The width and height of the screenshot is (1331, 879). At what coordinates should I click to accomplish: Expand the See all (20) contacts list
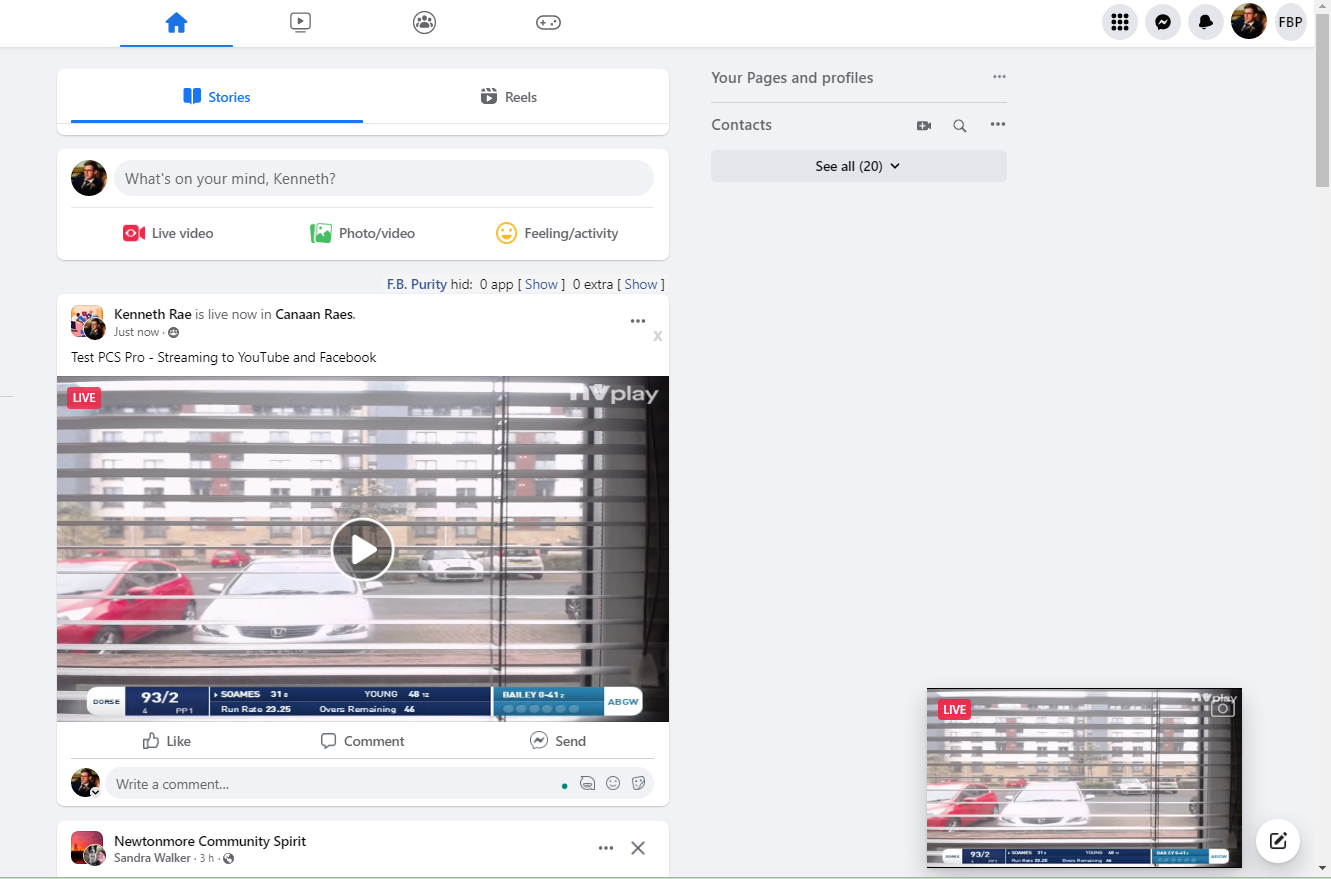click(x=858, y=166)
